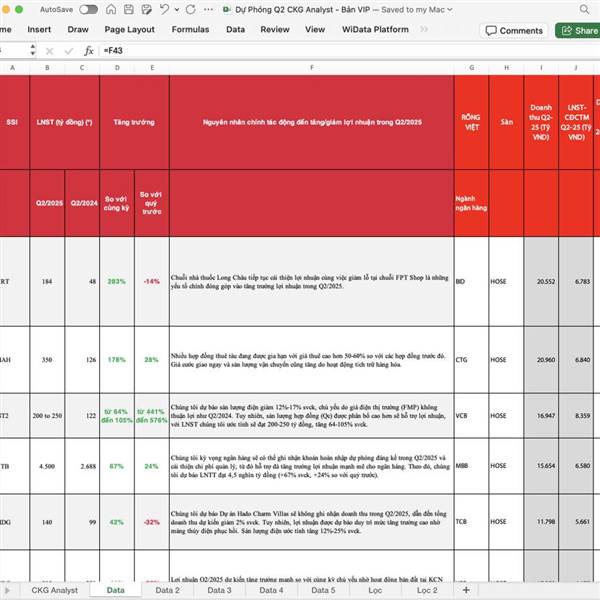Expand the document title saved location chevron

(450, 10)
